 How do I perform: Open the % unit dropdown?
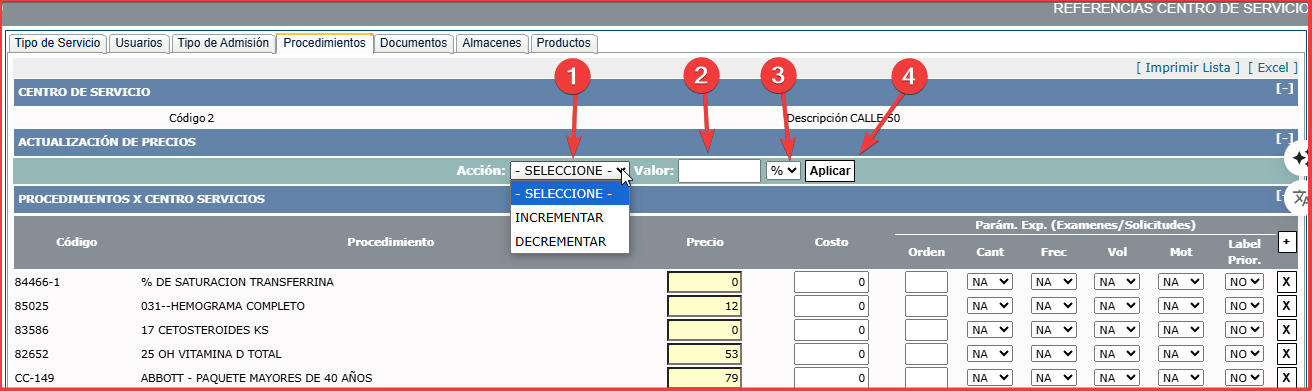pyautogui.click(x=783, y=171)
